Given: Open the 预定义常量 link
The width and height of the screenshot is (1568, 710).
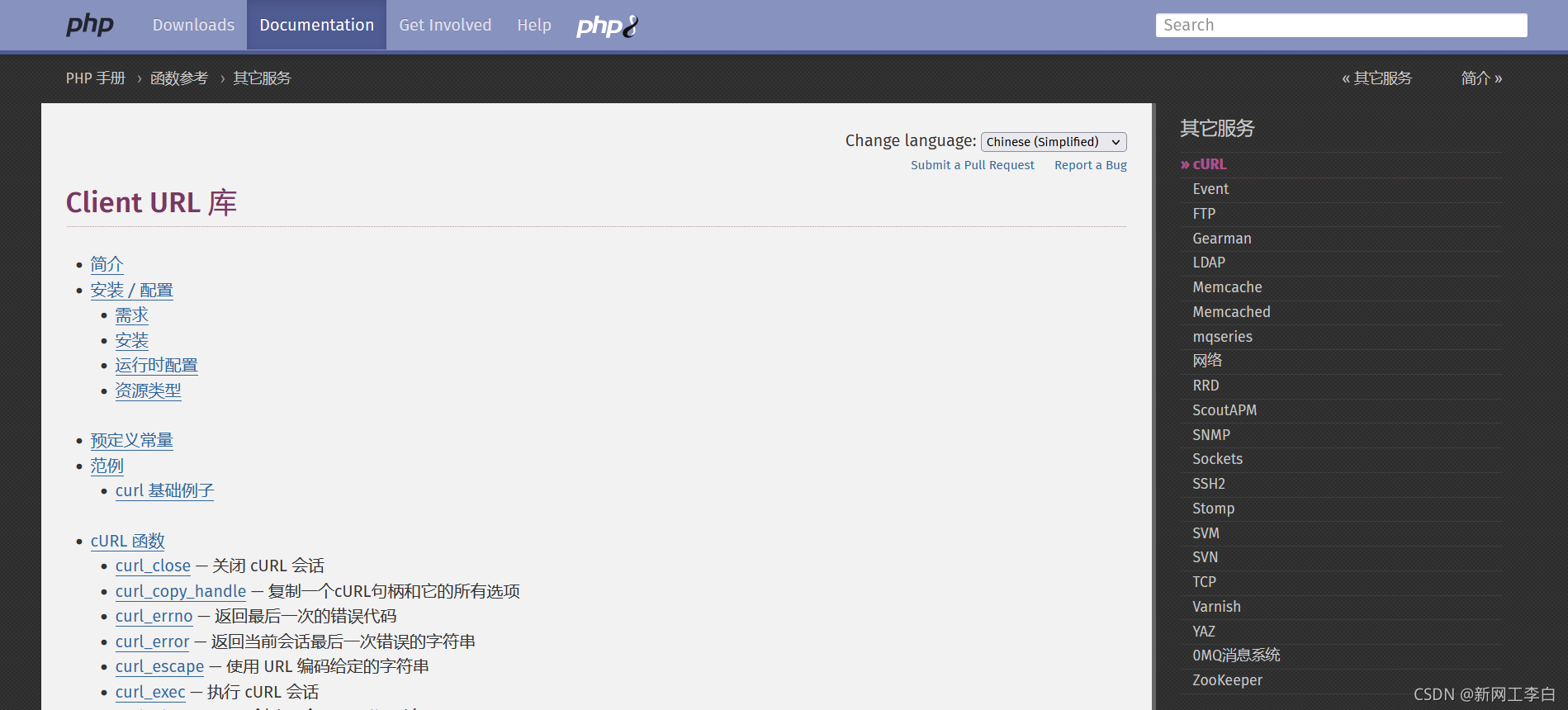Looking at the screenshot, I should 132,440.
